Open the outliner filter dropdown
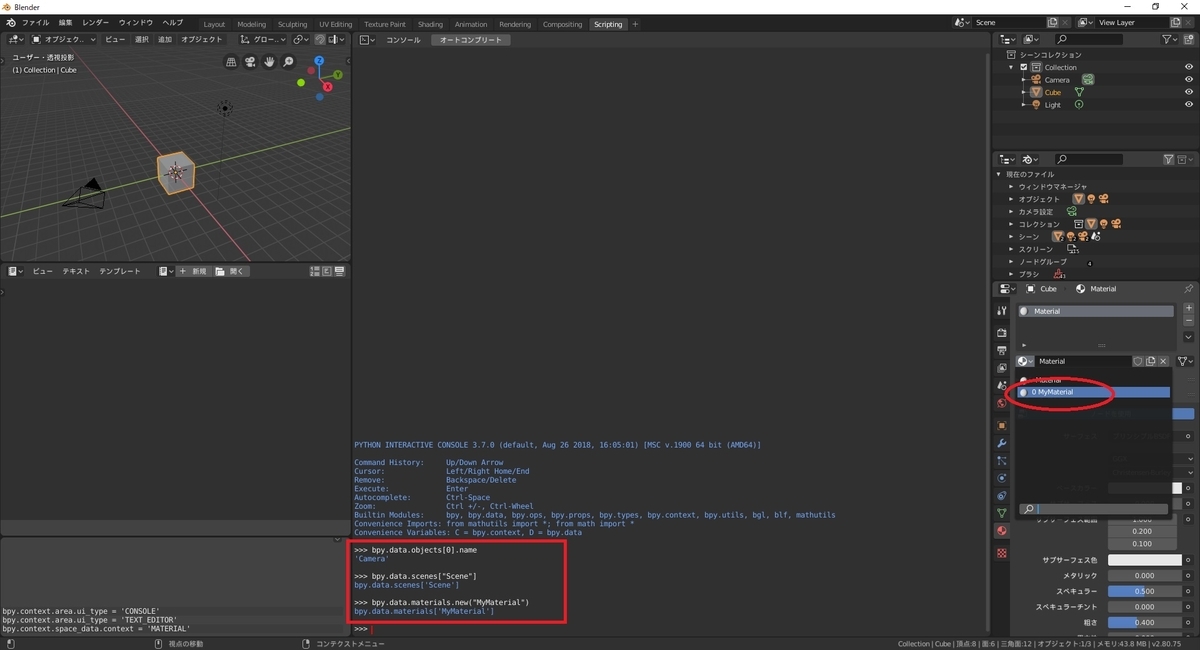1200x650 pixels. [x=1171, y=40]
